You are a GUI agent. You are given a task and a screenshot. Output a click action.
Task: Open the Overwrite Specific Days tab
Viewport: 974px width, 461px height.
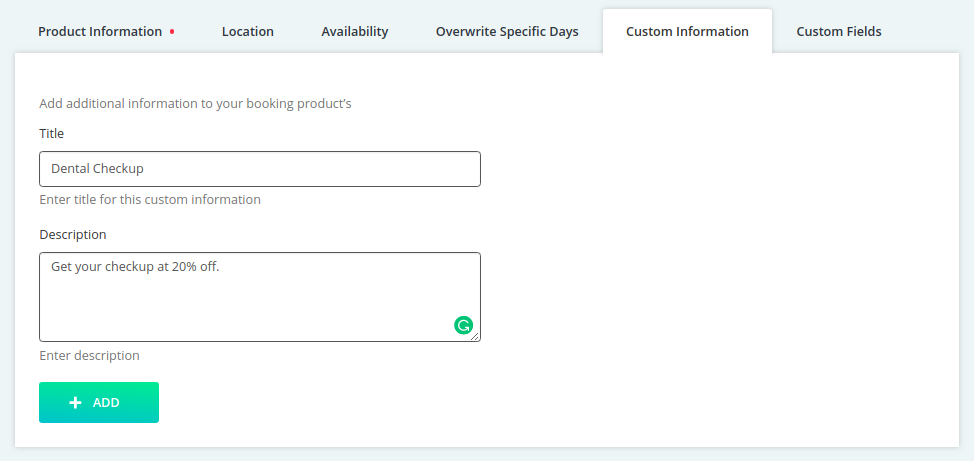(x=507, y=32)
